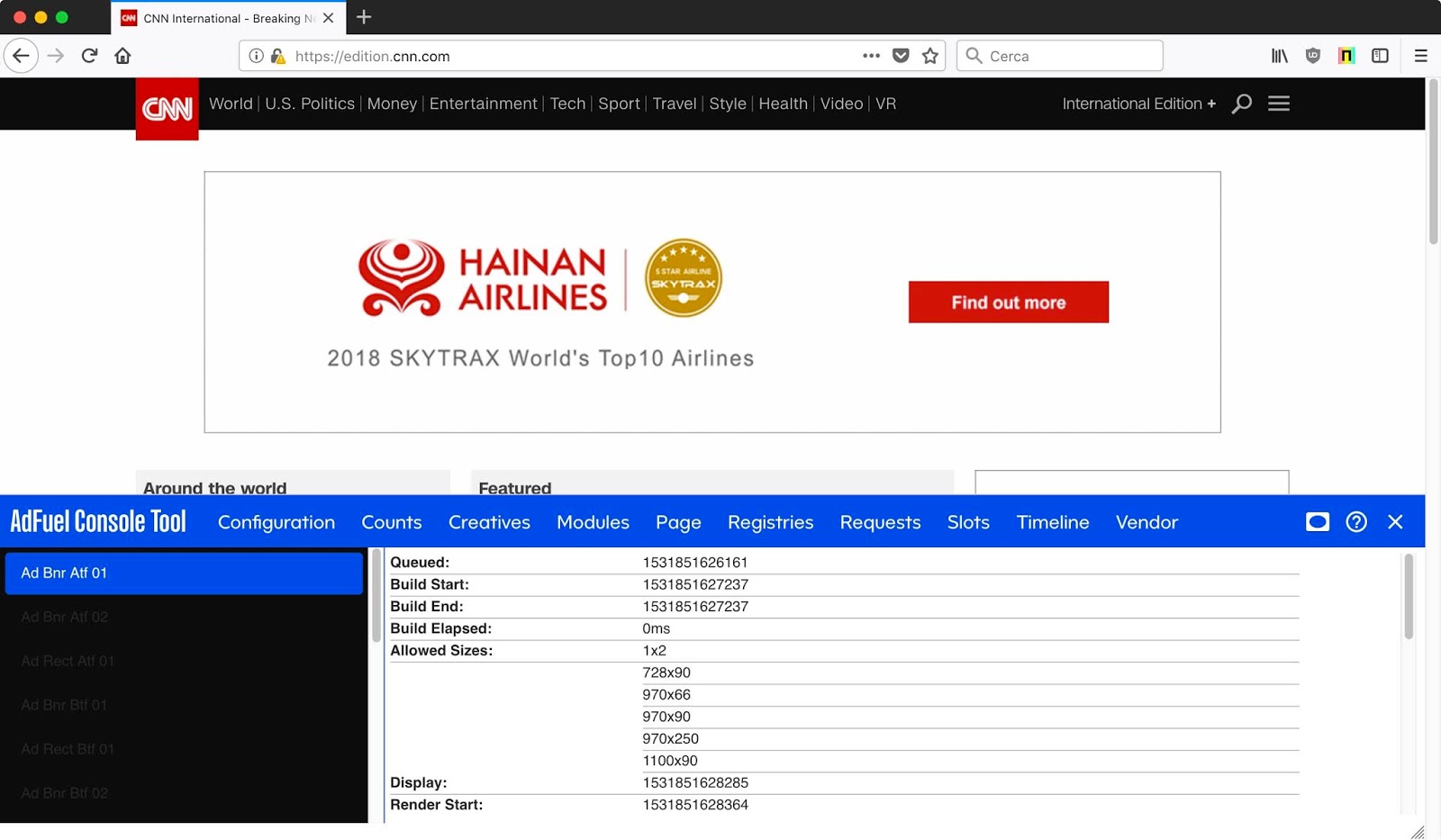Open the Style section

tap(728, 104)
